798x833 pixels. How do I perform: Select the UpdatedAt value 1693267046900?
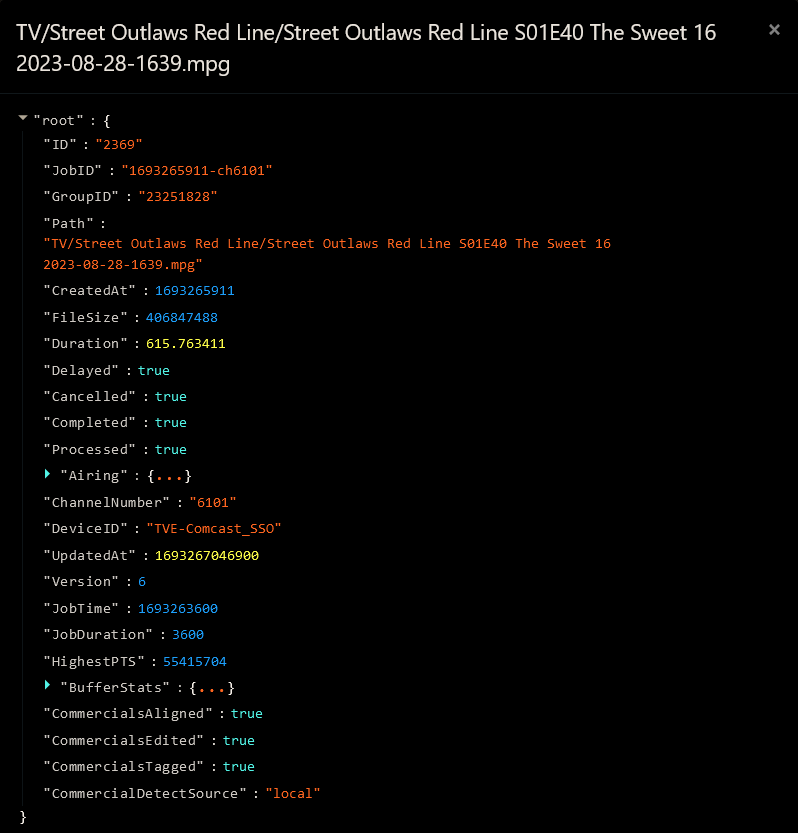click(206, 555)
